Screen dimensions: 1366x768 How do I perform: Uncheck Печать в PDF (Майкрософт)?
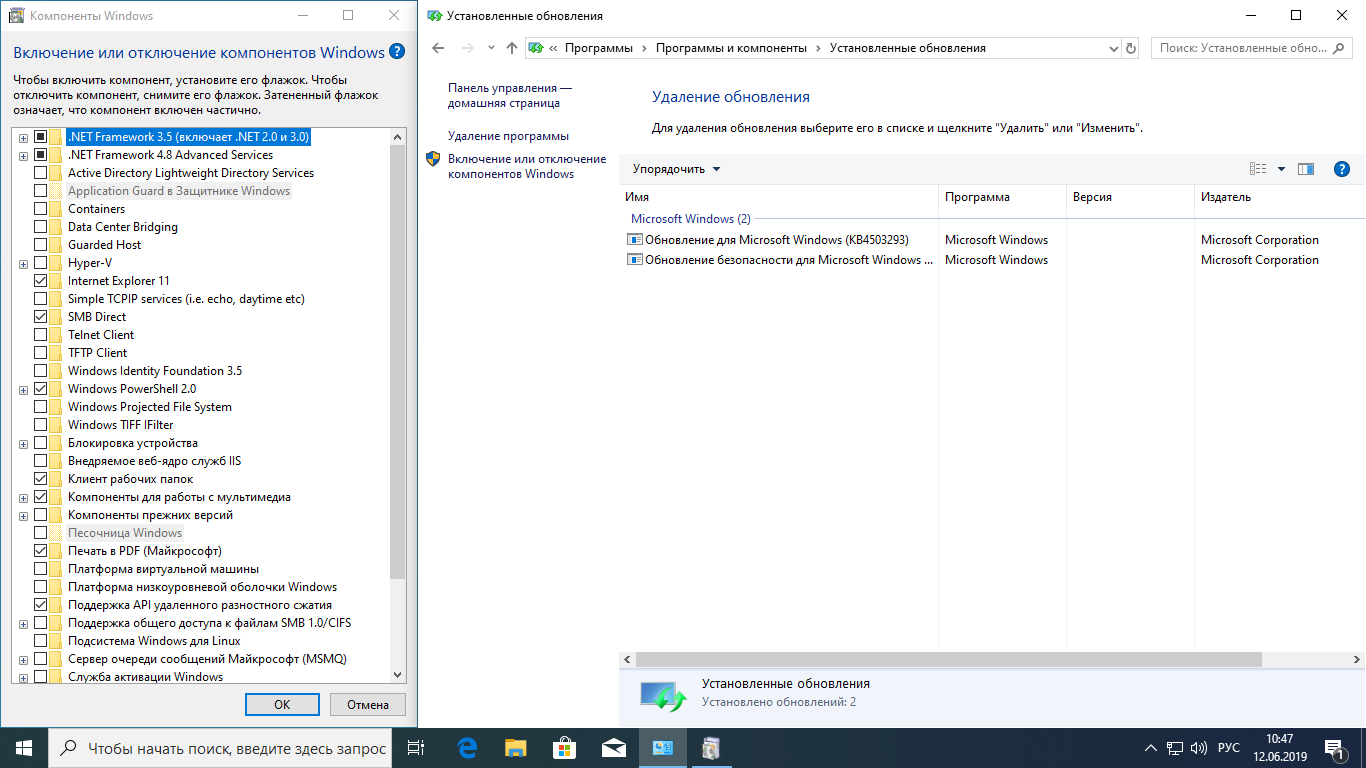(x=40, y=551)
